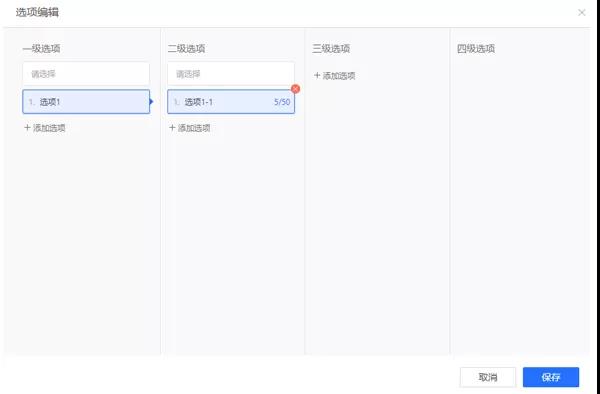Screen dimensions: 600x394
Task: Click plus icon under 一级选项 list
Action: (27, 128)
